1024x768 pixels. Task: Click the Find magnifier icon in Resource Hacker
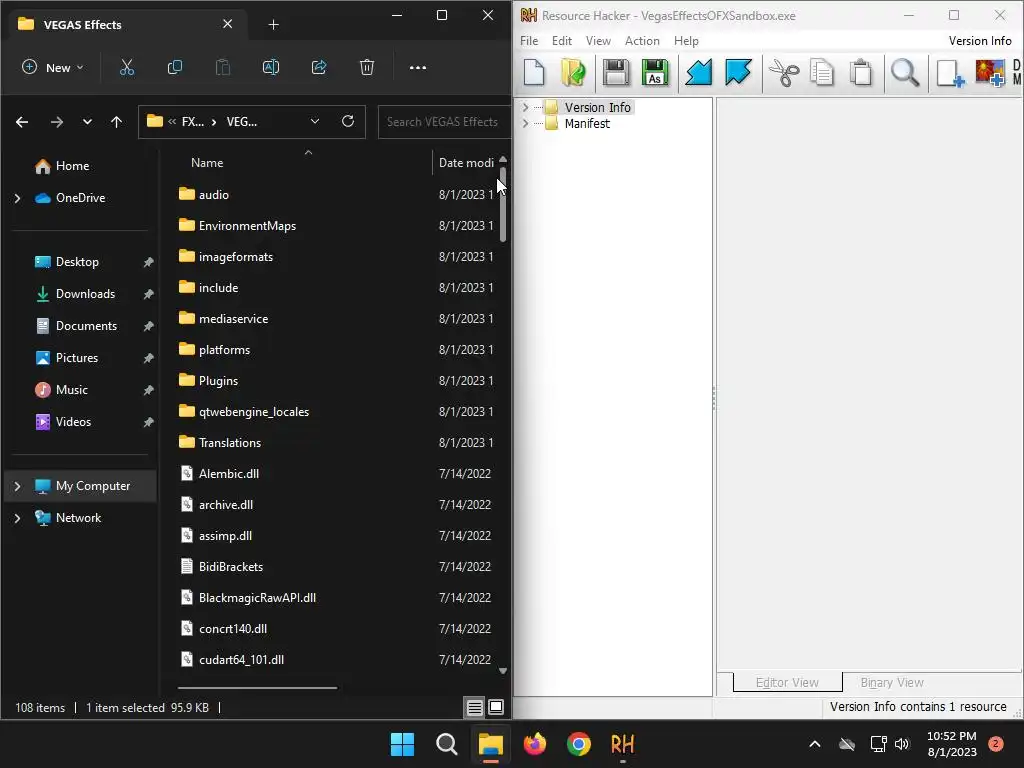[905, 72]
